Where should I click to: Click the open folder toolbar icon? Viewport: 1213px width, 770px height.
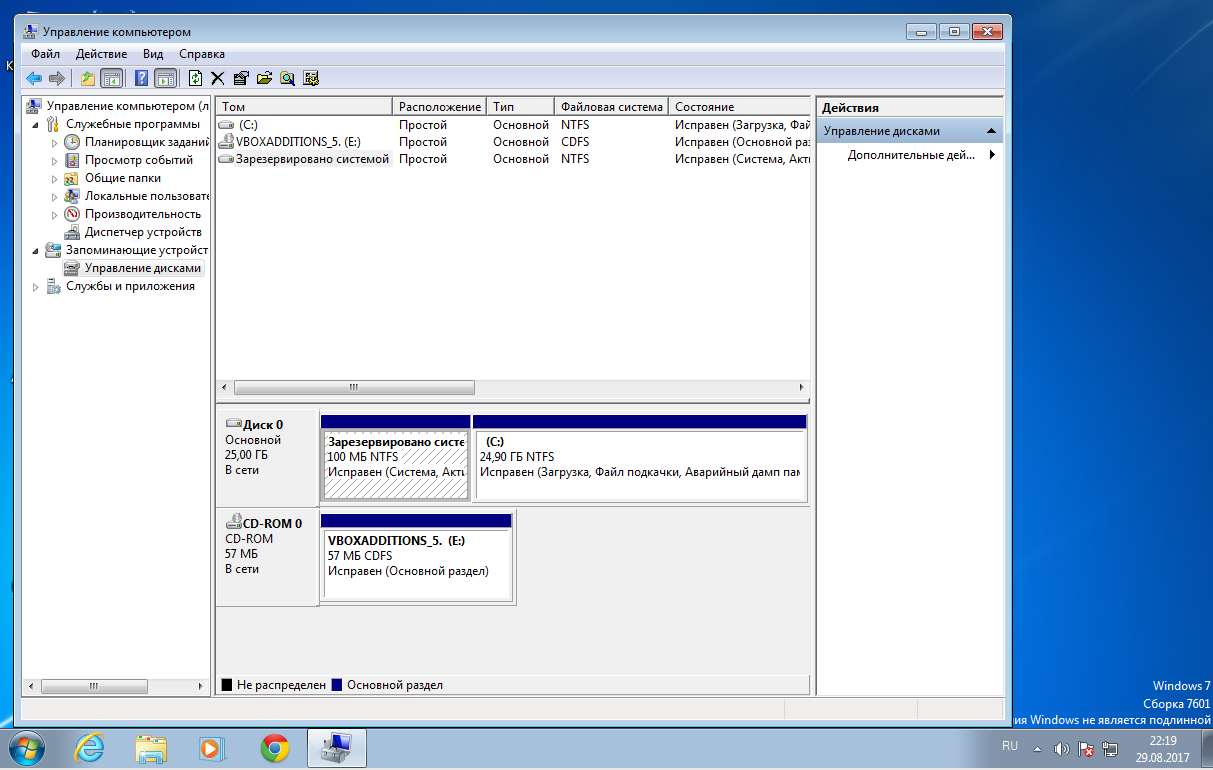(264, 78)
